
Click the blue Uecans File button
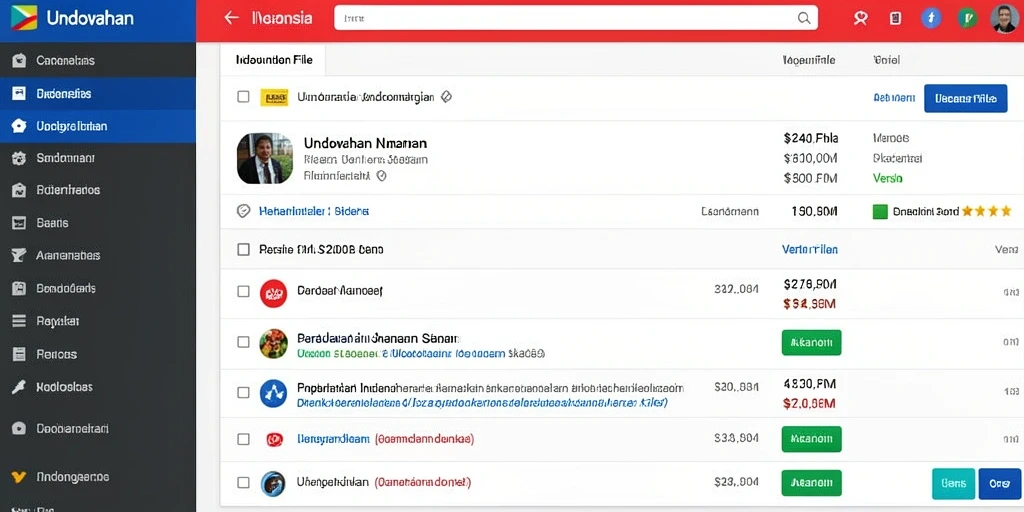tap(966, 99)
